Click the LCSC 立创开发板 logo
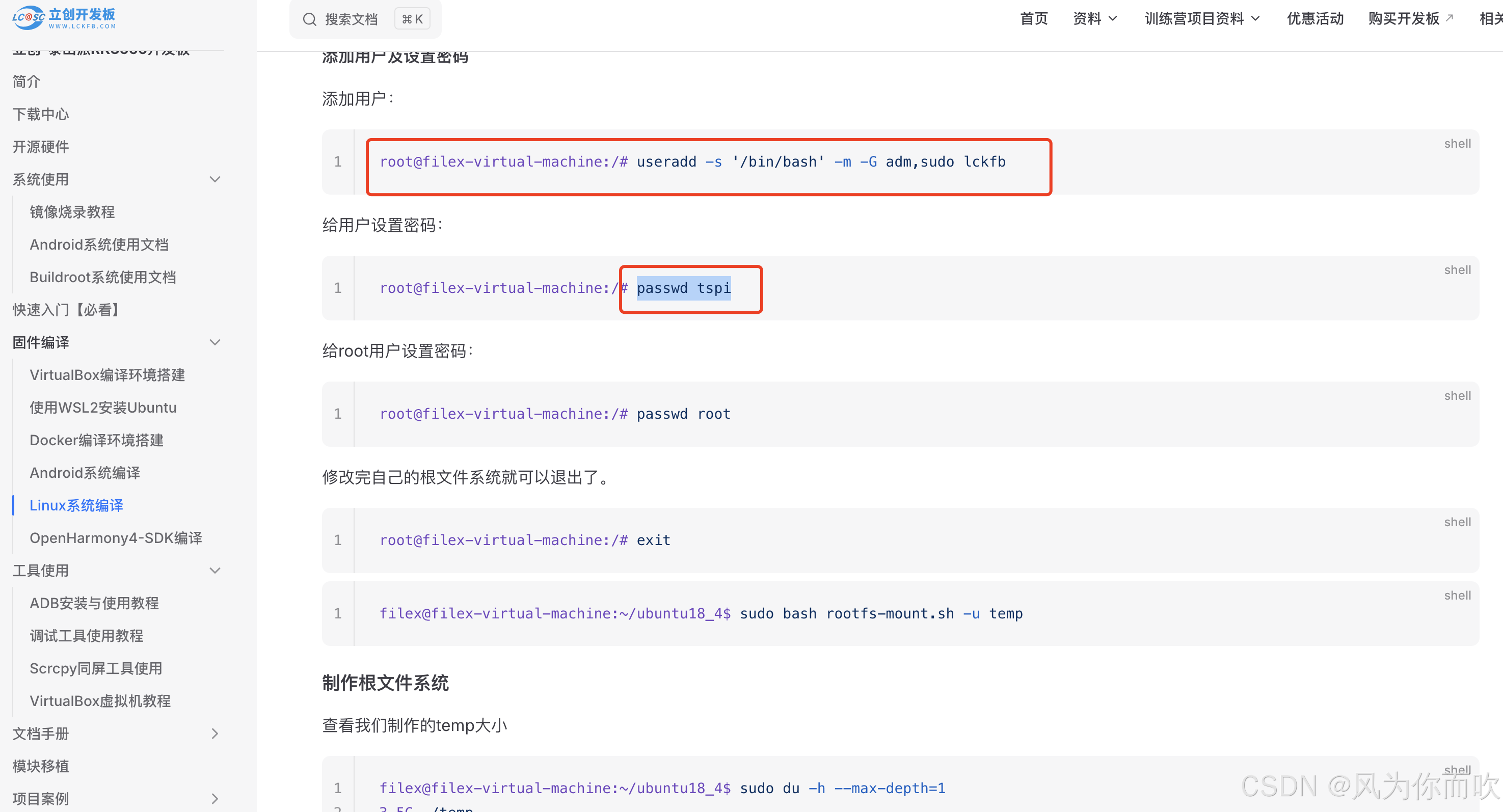Image resolution: width=1503 pixels, height=812 pixels. (64, 17)
